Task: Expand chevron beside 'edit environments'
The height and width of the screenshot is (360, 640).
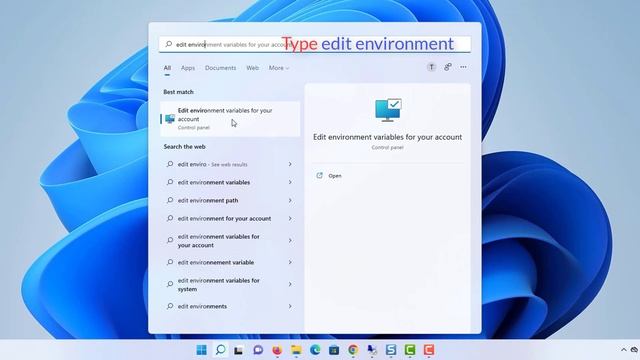Action: click(x=290, y=306)
